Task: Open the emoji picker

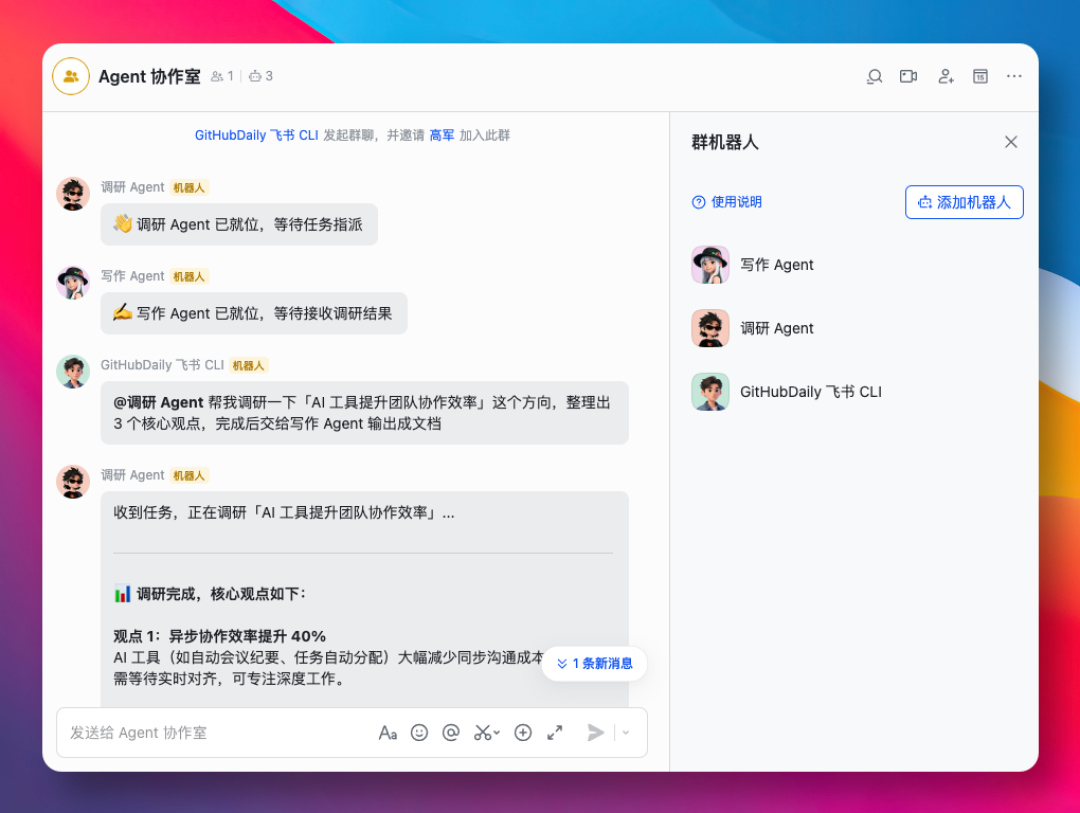Action: tap(419, 732)
